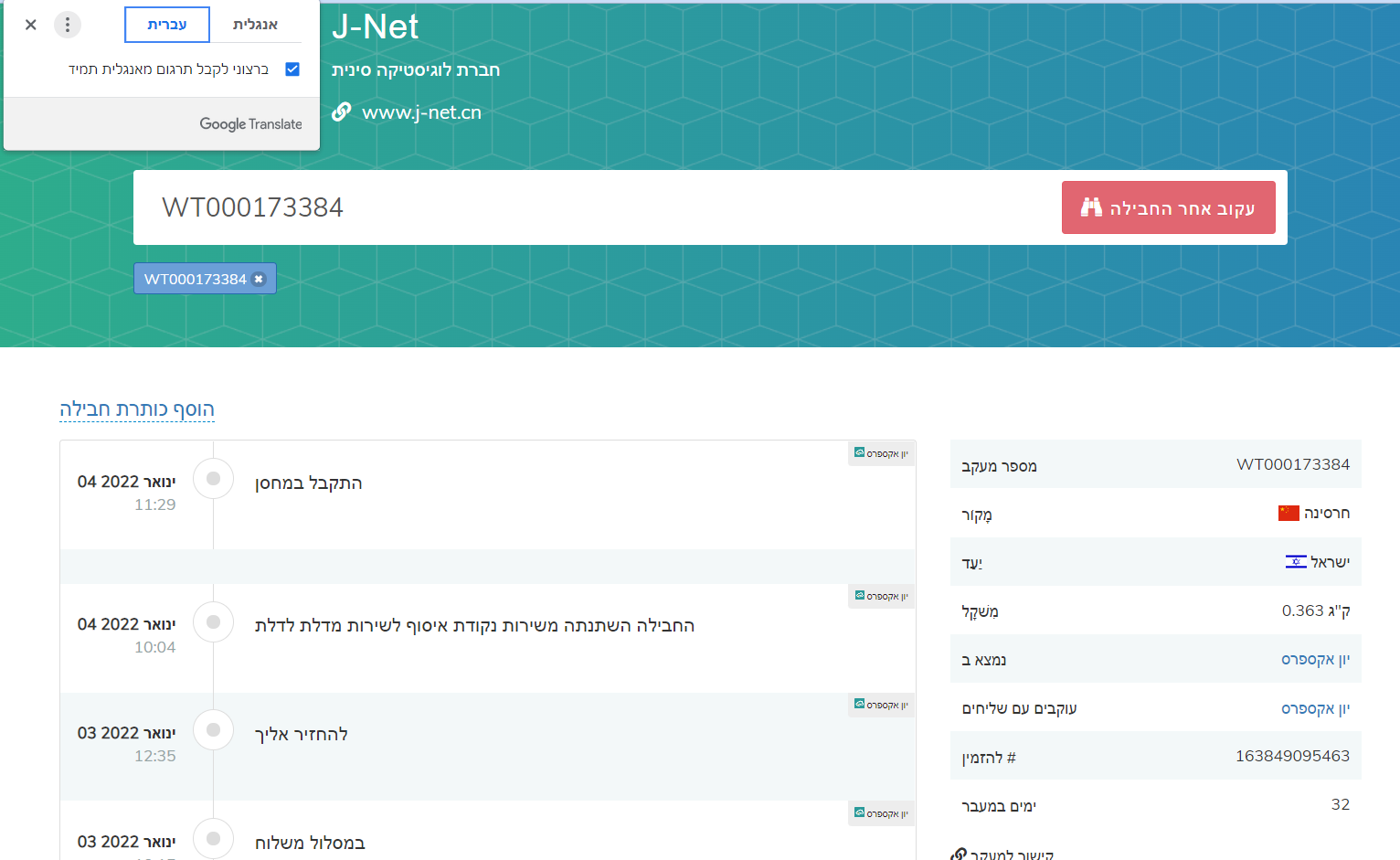This screenshot has width=1400, height=860.
Task: Click the 10:04 timestamp in the timeline
Action: [x=155, y=647]
